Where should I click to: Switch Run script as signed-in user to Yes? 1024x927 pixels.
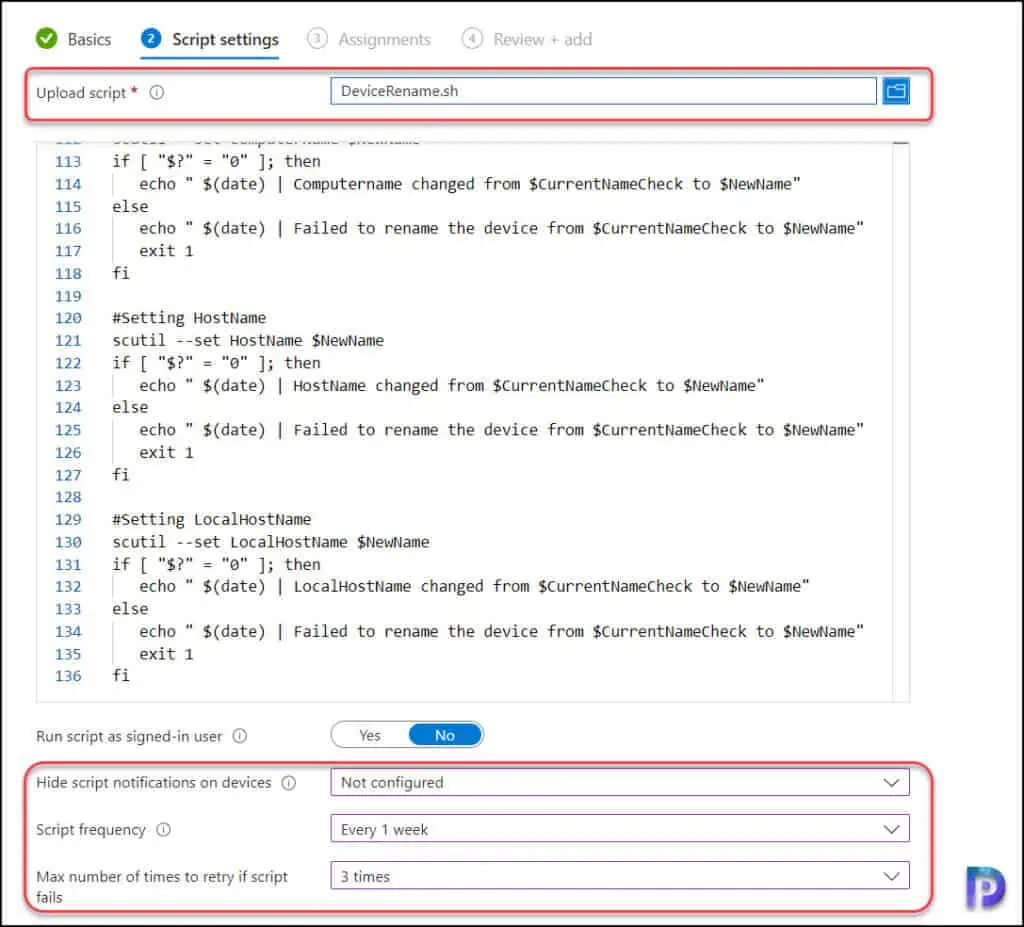[370, 736]
